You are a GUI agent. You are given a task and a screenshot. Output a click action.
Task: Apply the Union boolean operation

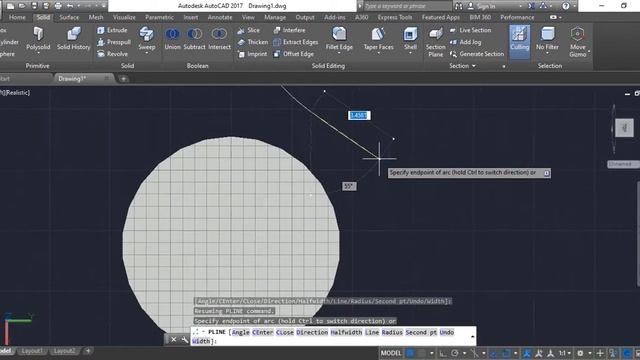(x=172, y=39)
